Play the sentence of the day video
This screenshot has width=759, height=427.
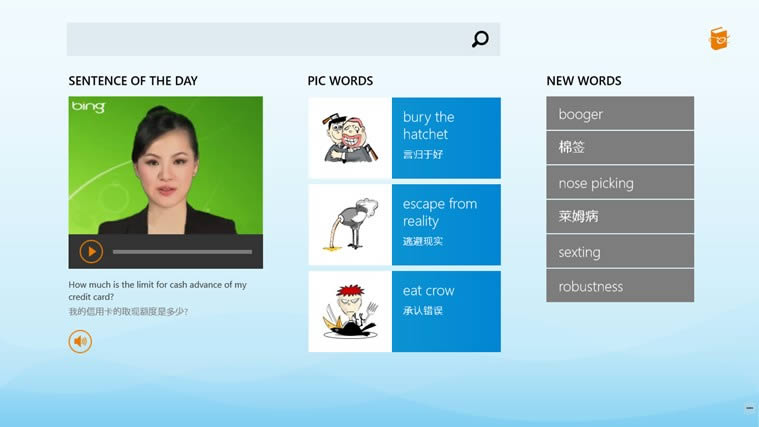91,251
